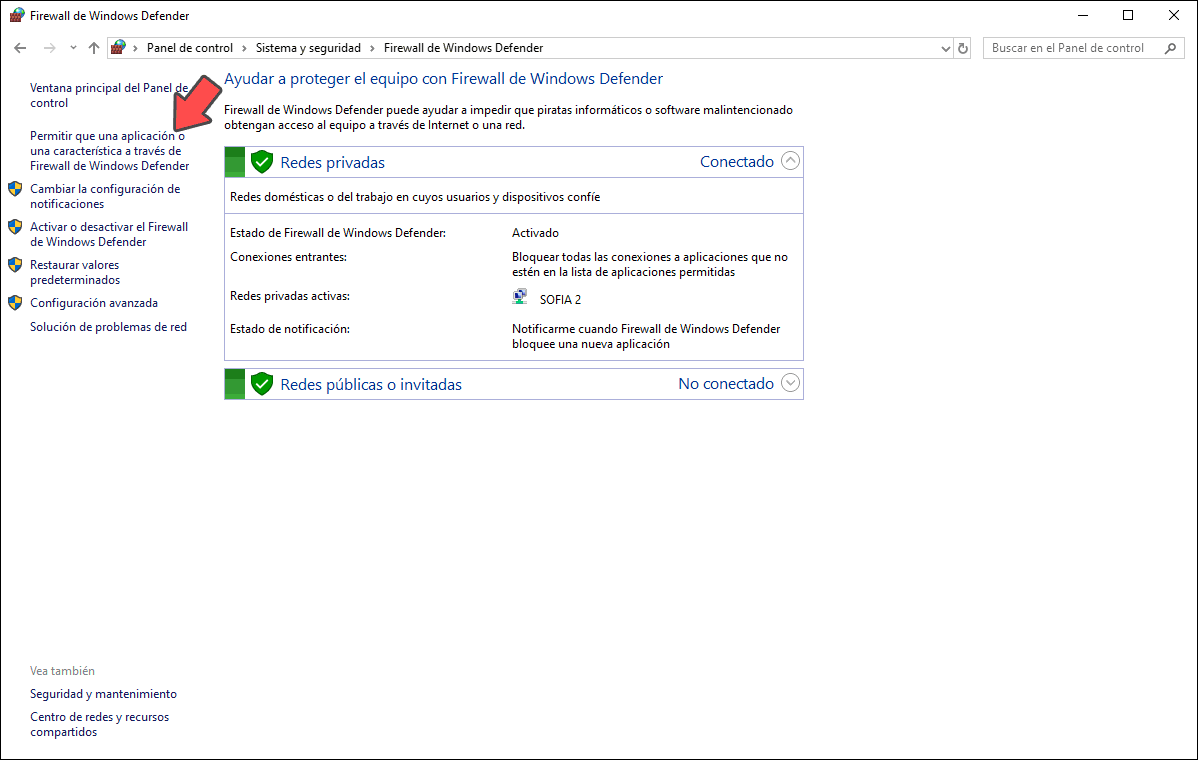Expand the Redes públicas o invitadas section
The width and height of the screenshot is (1198, 760).
[790, 383]
